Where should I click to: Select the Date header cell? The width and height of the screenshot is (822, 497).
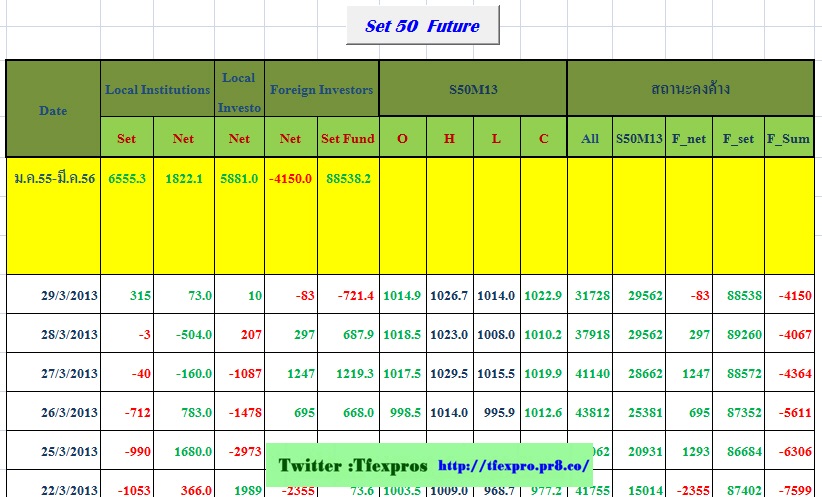[53, 110]
